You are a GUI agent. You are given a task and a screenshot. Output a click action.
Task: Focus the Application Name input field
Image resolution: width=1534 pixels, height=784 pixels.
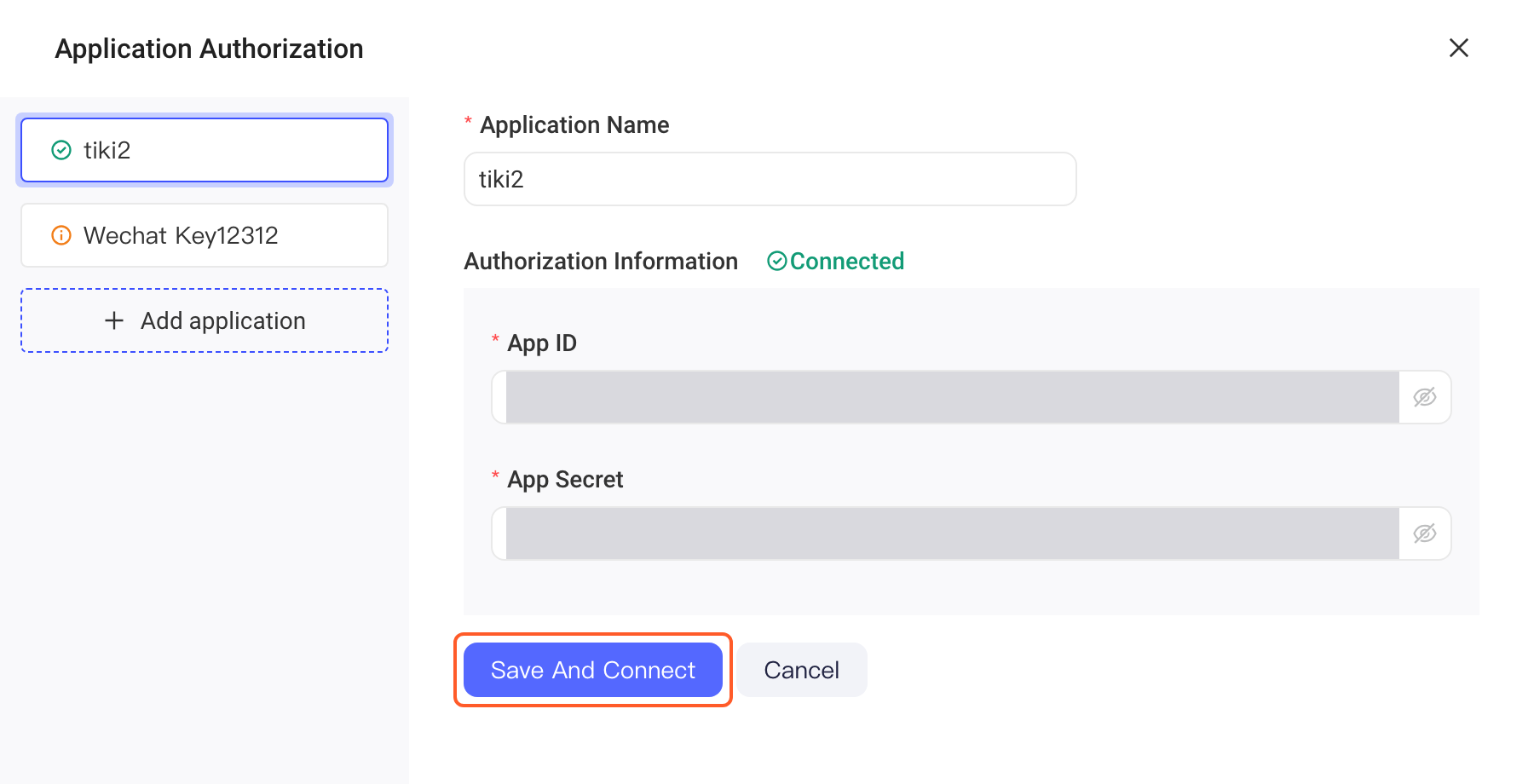point(770,179)
